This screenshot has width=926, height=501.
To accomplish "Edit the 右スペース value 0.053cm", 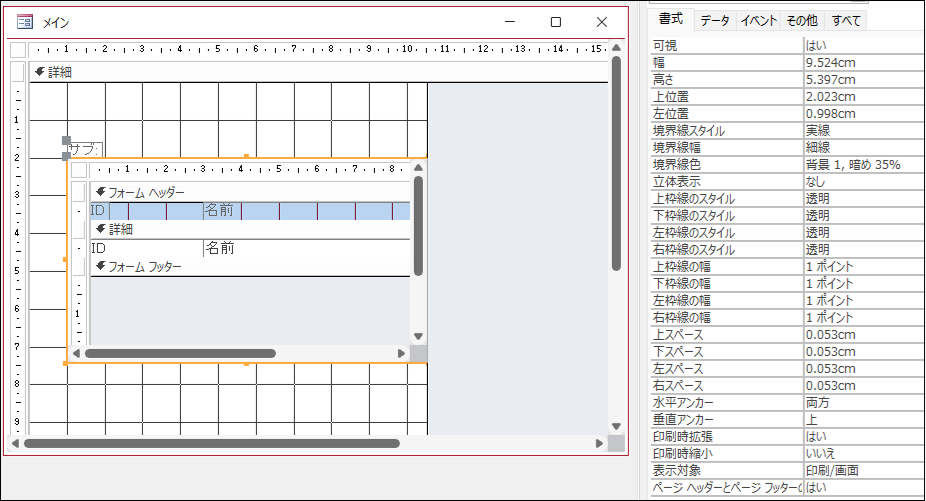I will (x=864, y=386).
